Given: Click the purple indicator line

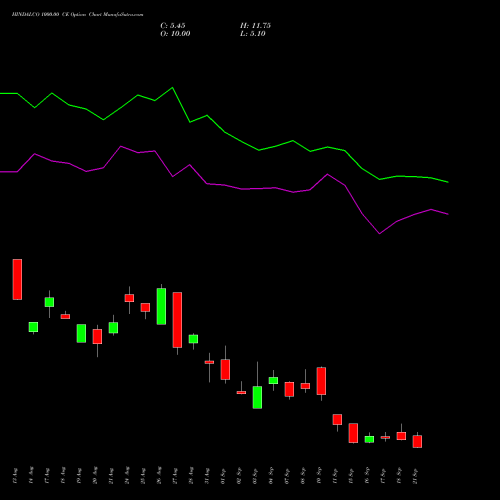Looking at the screenshot, I should pyautogui.click(x=224, y=184).
